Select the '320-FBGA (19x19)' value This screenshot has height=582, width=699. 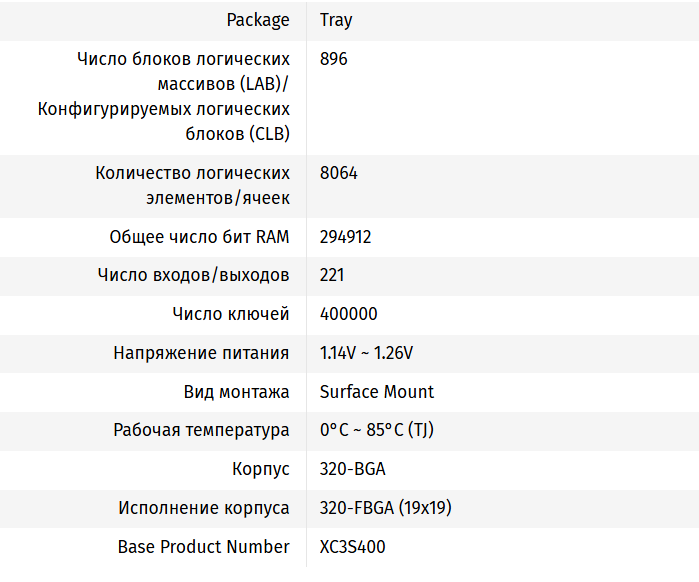pyautogui.click(x=385, y=508)
